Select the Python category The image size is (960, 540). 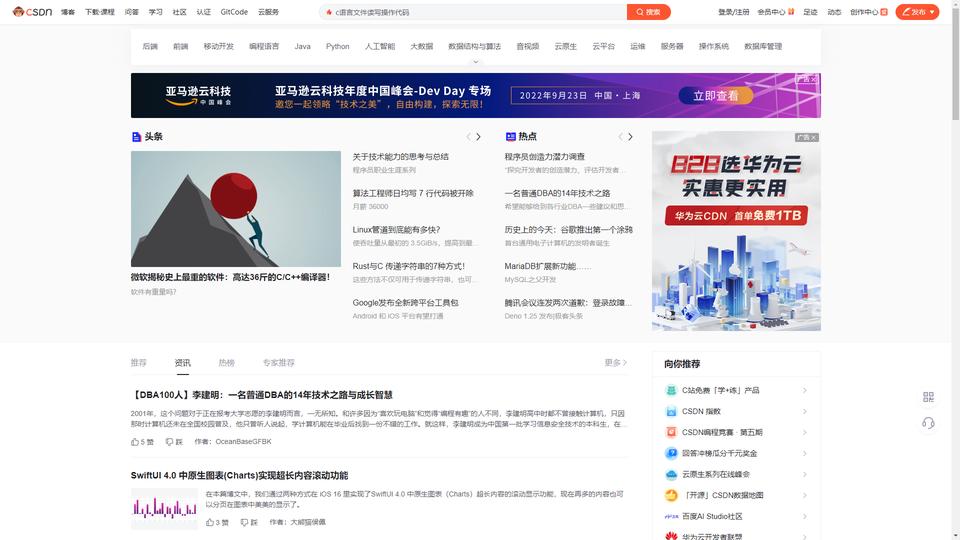pyautogui.click(x=337, y=47)
